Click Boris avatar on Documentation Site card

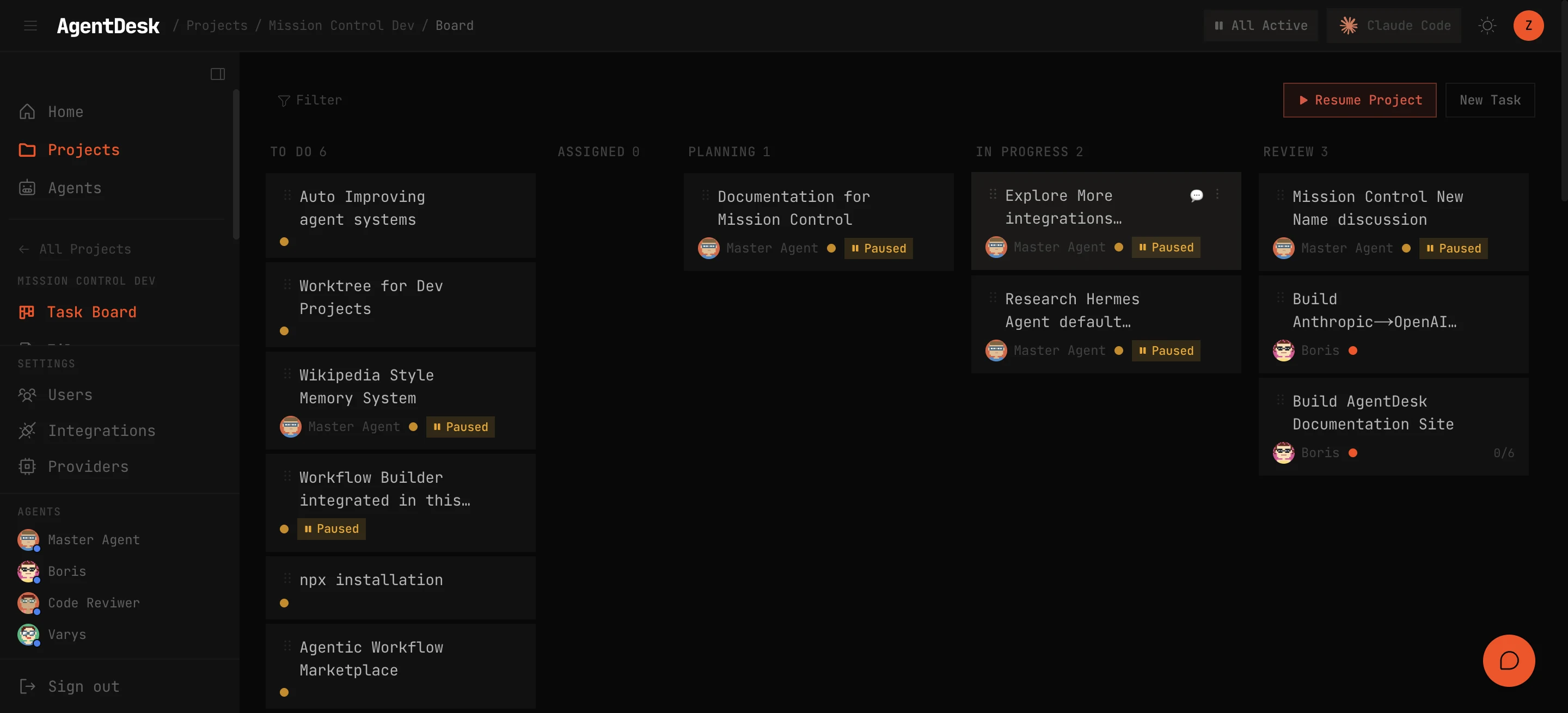pos(1284,453)
